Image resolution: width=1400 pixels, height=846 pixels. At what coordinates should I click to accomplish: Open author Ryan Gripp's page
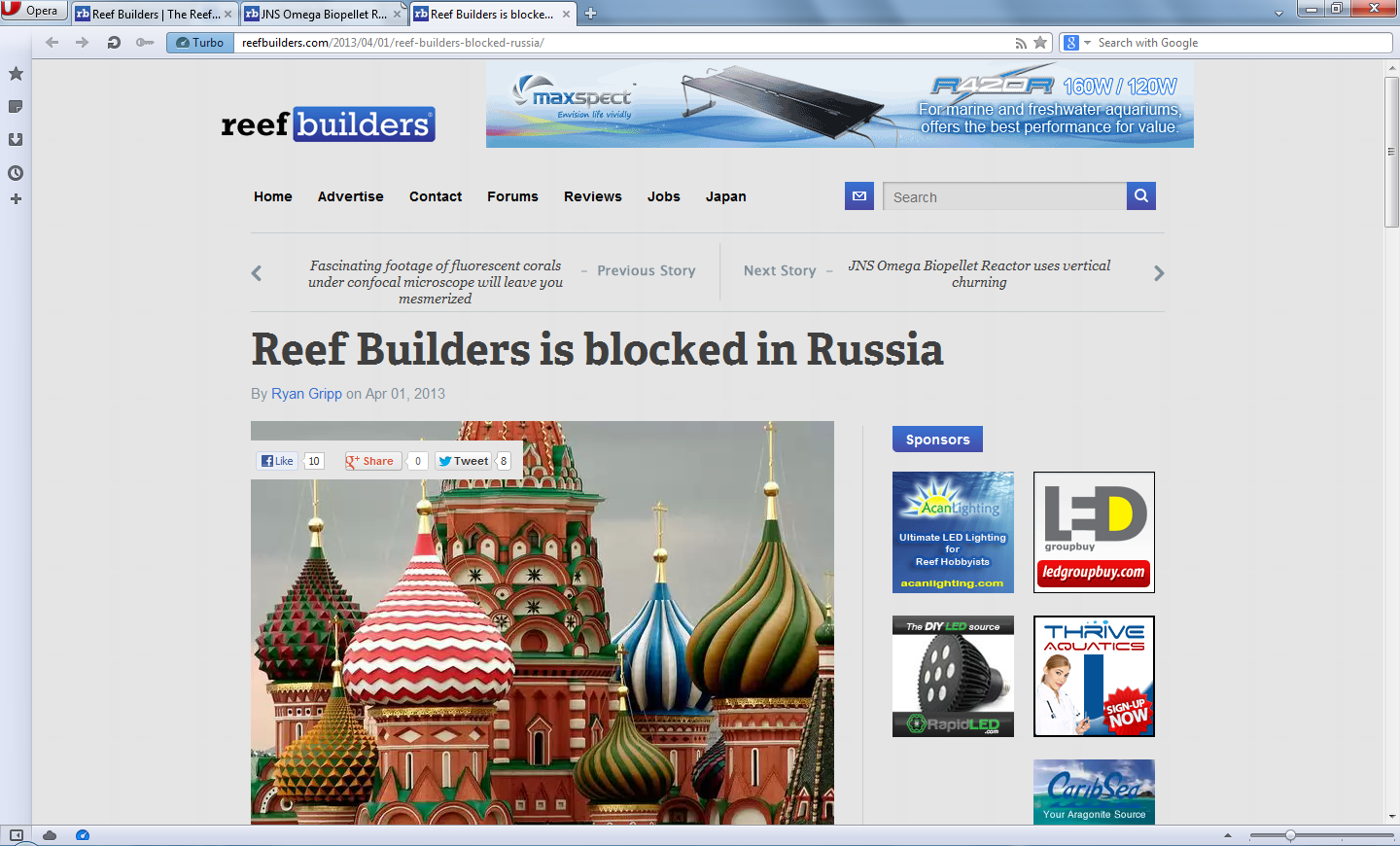(306, 394)
